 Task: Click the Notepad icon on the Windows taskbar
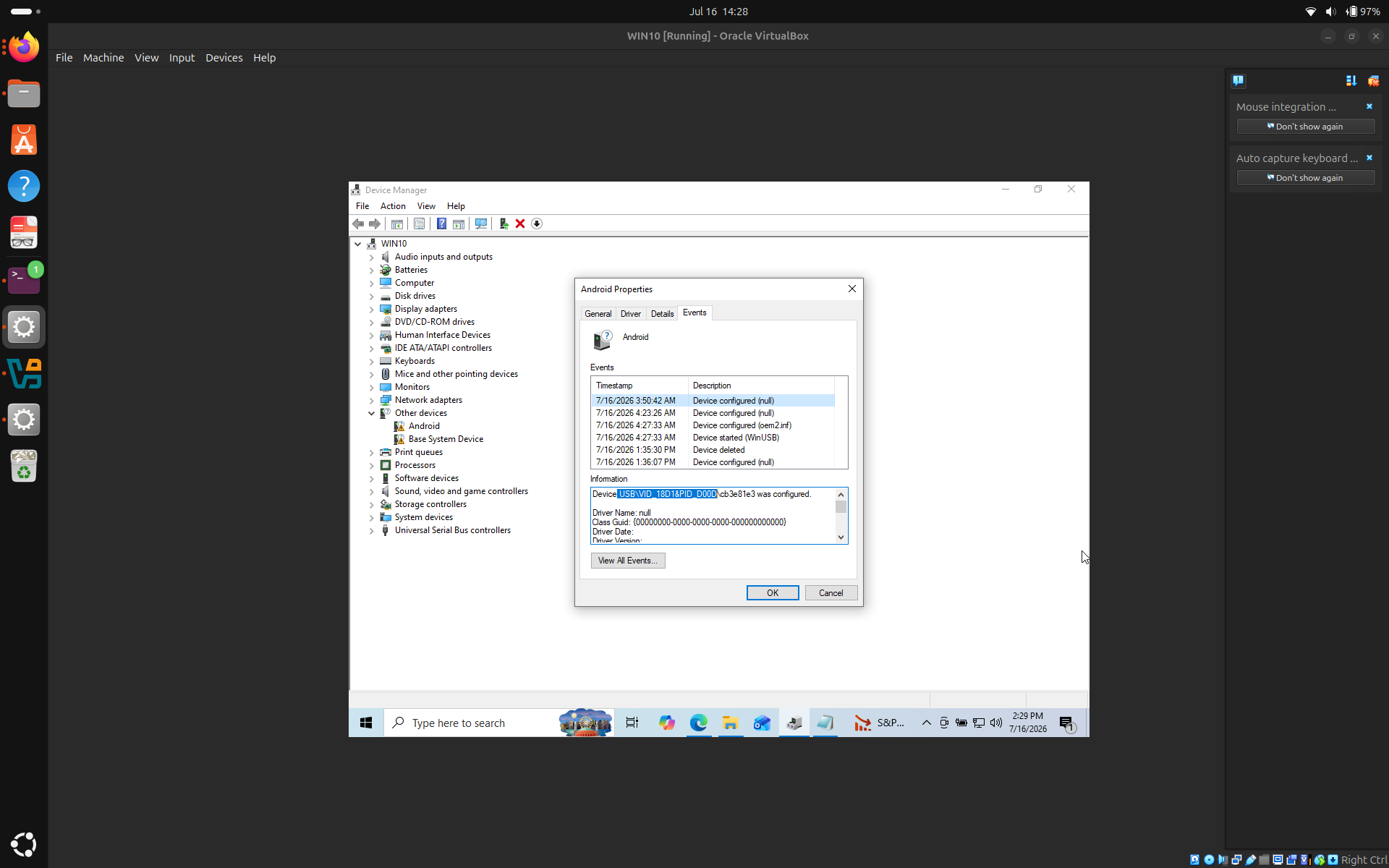click(x=825, y=723)
